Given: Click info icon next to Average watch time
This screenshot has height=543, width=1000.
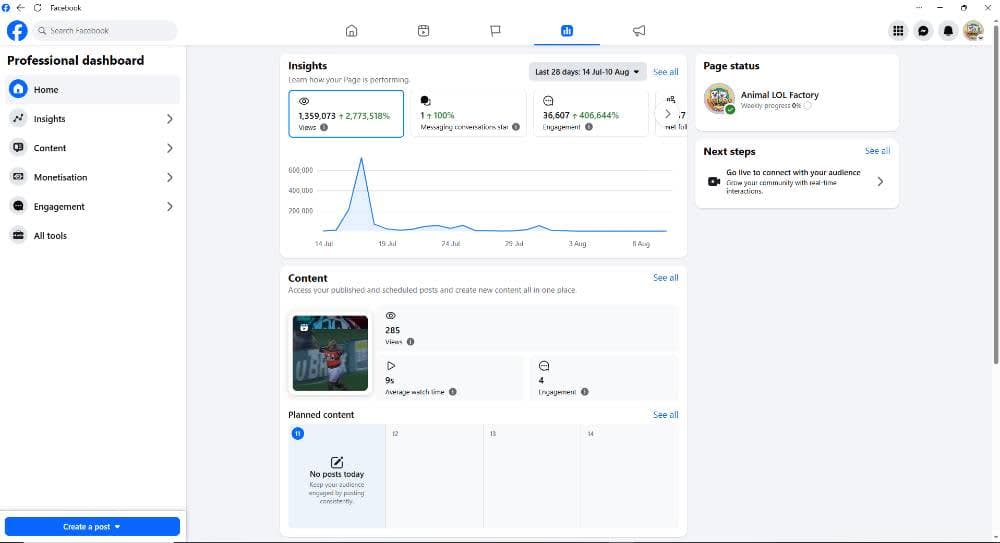Looking at the screenshot, I should pyautogui.click(x=453, y=392).
